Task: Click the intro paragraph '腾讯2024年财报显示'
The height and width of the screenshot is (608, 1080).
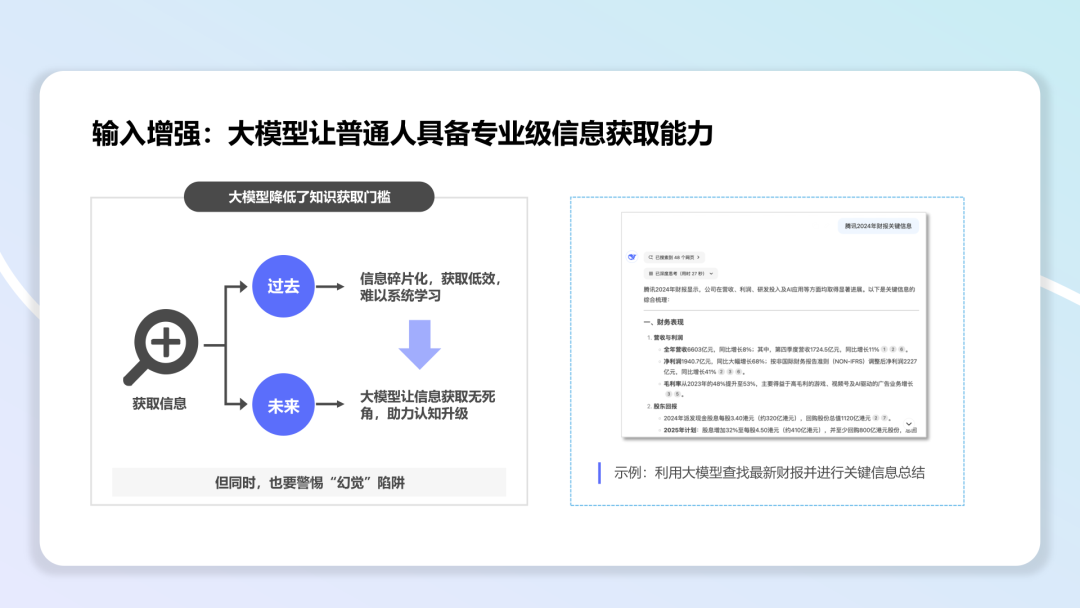Action: tap(780, 294)
